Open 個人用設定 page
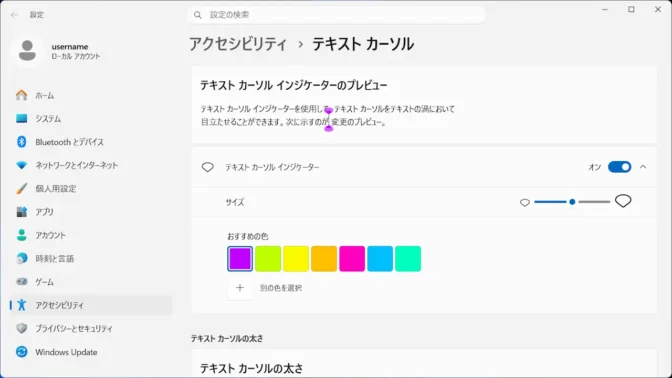Image resolution: width=672 pixels, height=378 pixels. coord(91,188)
